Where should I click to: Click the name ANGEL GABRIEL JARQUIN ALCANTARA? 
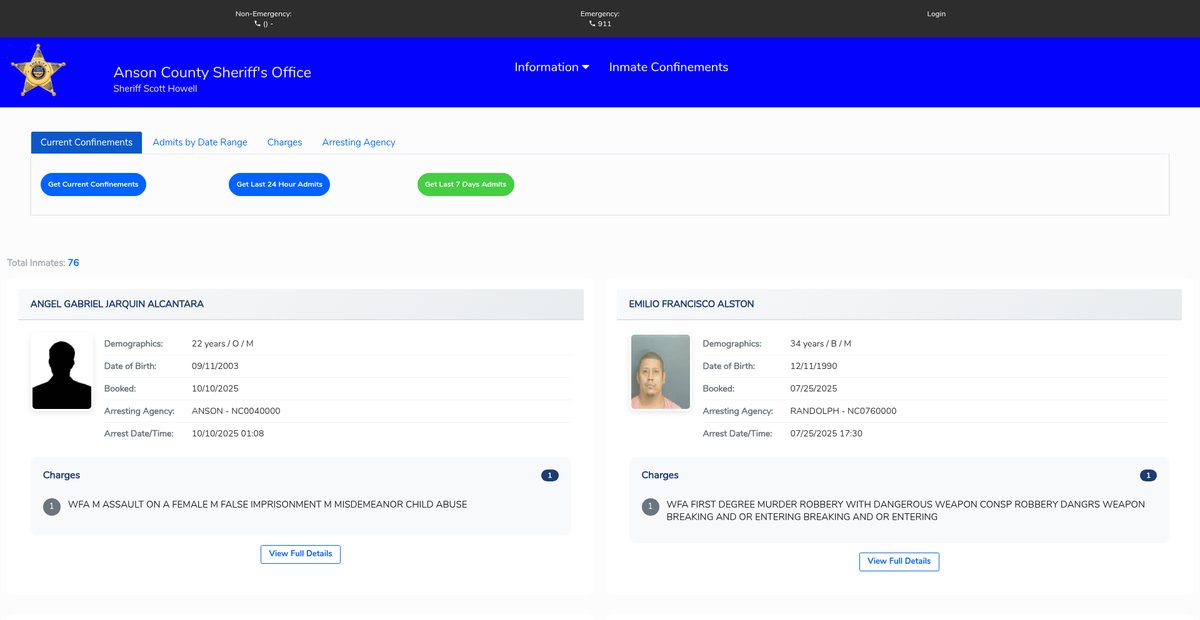(x=117, y=304)
